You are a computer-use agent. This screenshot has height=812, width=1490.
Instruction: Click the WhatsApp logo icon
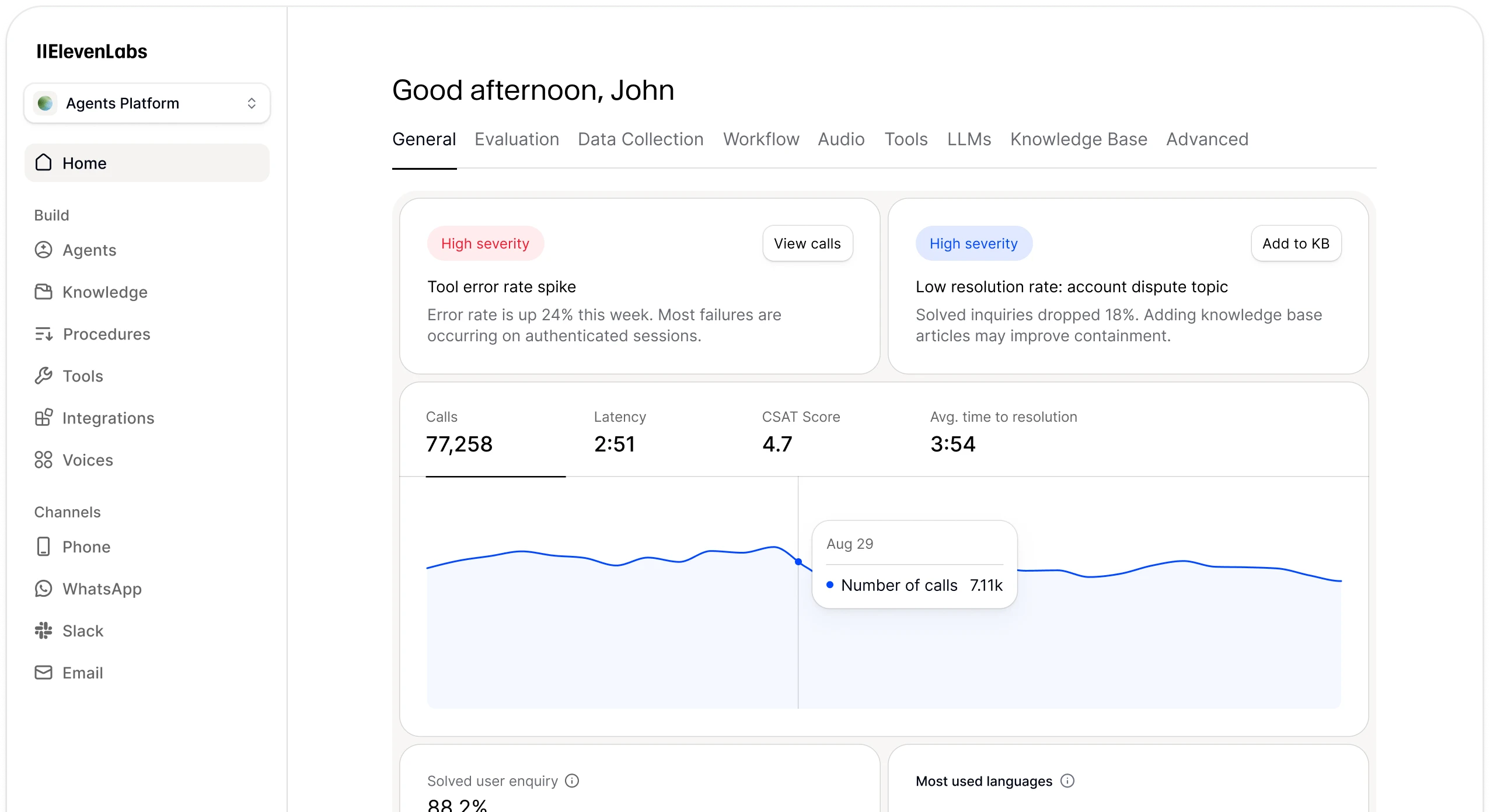coord(44,589)
